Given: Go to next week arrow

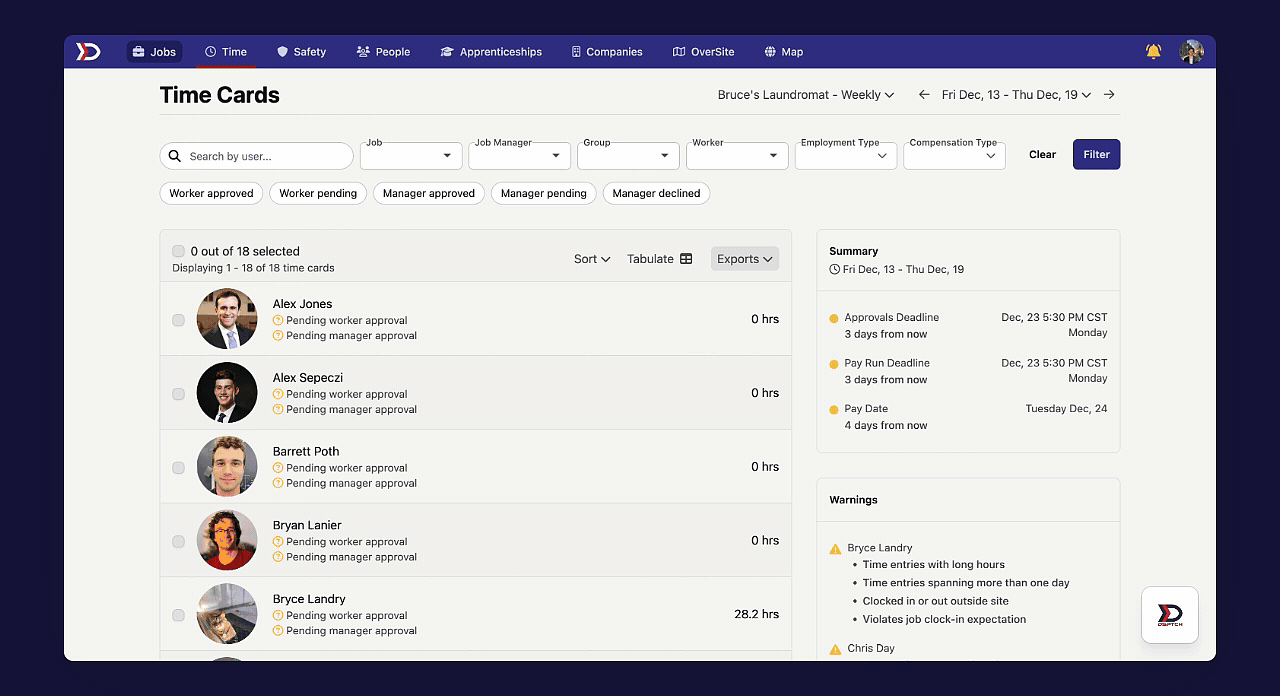Looking at the screenshot, I should coord(1109,95).
